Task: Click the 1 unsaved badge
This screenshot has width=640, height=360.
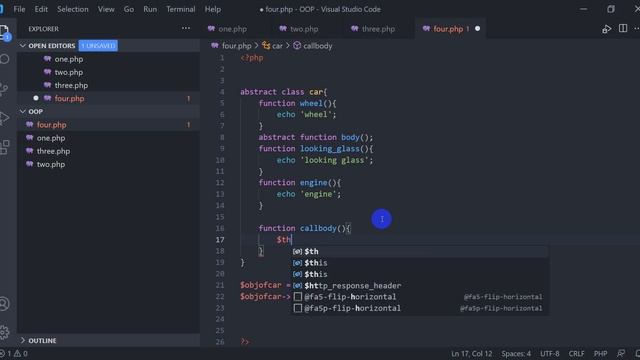Action: (x=98, y=46)
